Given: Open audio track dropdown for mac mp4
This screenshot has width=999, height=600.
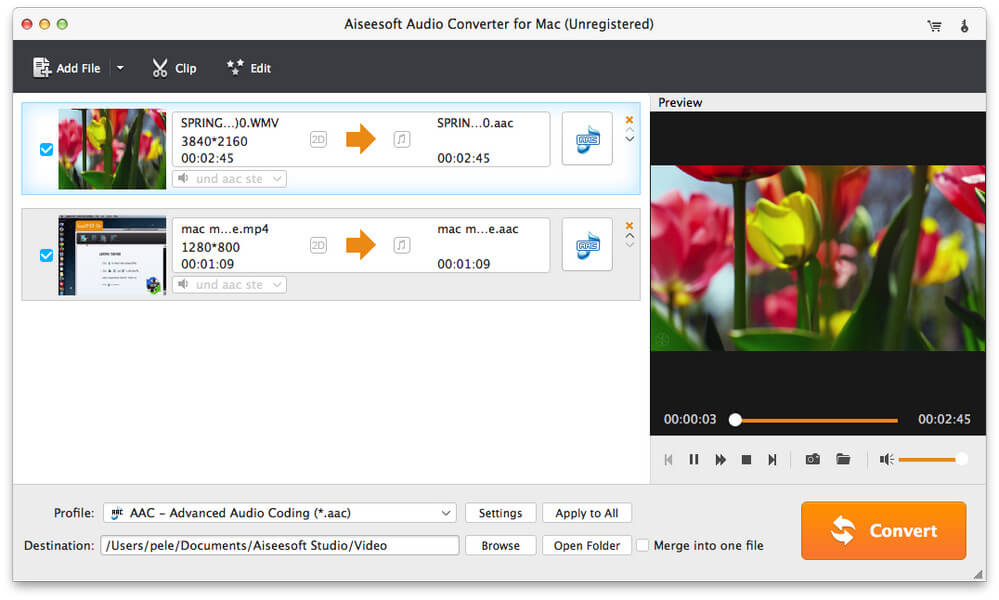Looking at the screenshot, I should point(229,285).
